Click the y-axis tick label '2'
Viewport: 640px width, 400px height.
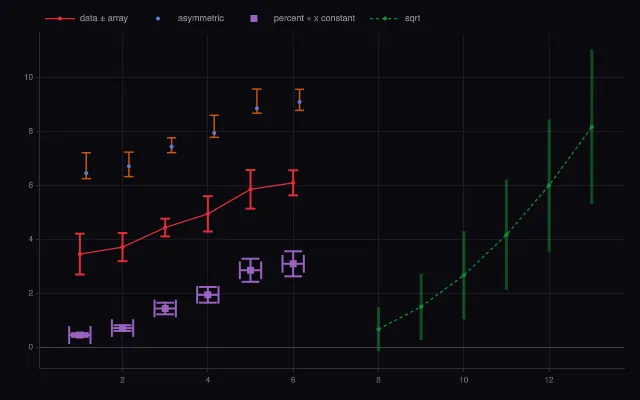click(x=31, y=293)
